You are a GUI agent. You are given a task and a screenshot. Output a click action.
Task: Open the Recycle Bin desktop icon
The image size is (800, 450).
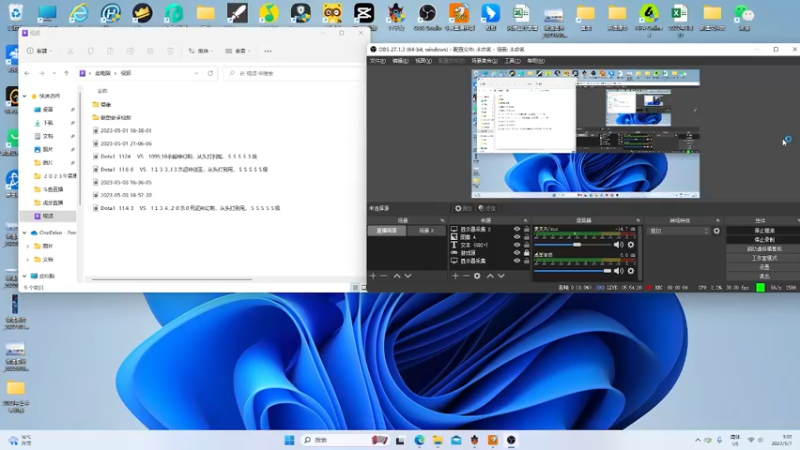click(x=15, y=15)
